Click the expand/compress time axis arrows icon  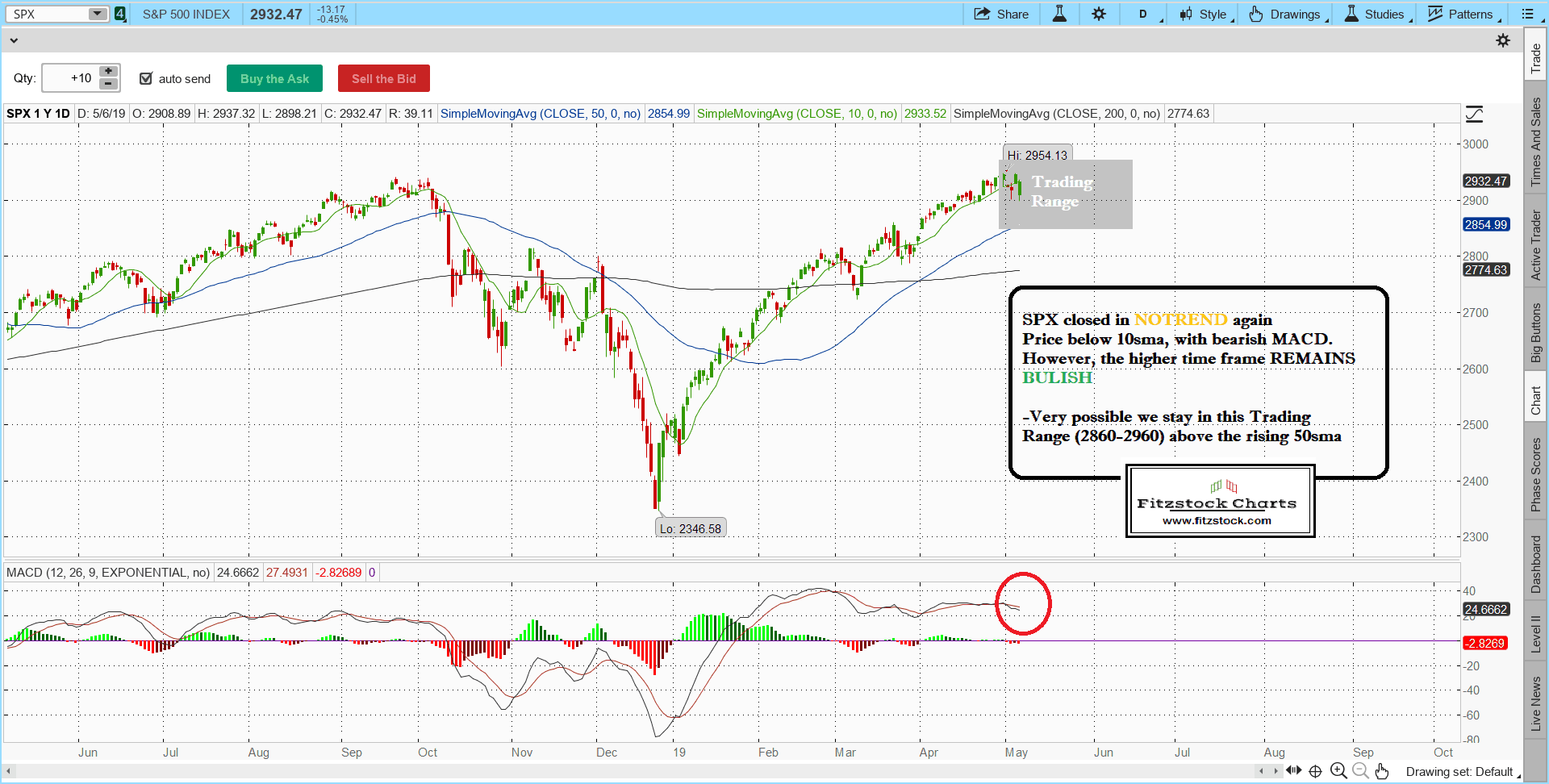(x=1294, y=771)
